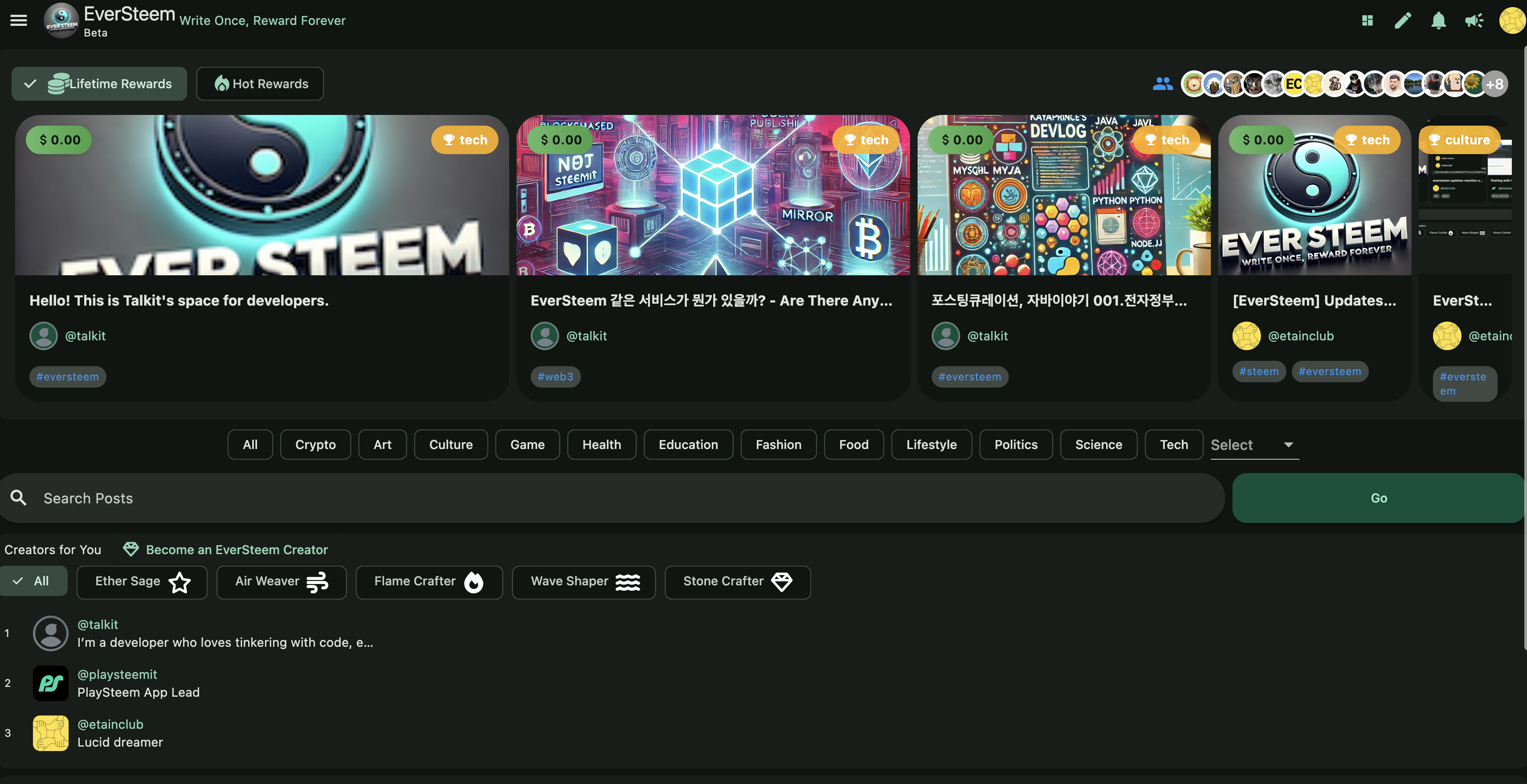Switch to the Crypto category tab
This screenshot has width=1527, height=784.
315,445
